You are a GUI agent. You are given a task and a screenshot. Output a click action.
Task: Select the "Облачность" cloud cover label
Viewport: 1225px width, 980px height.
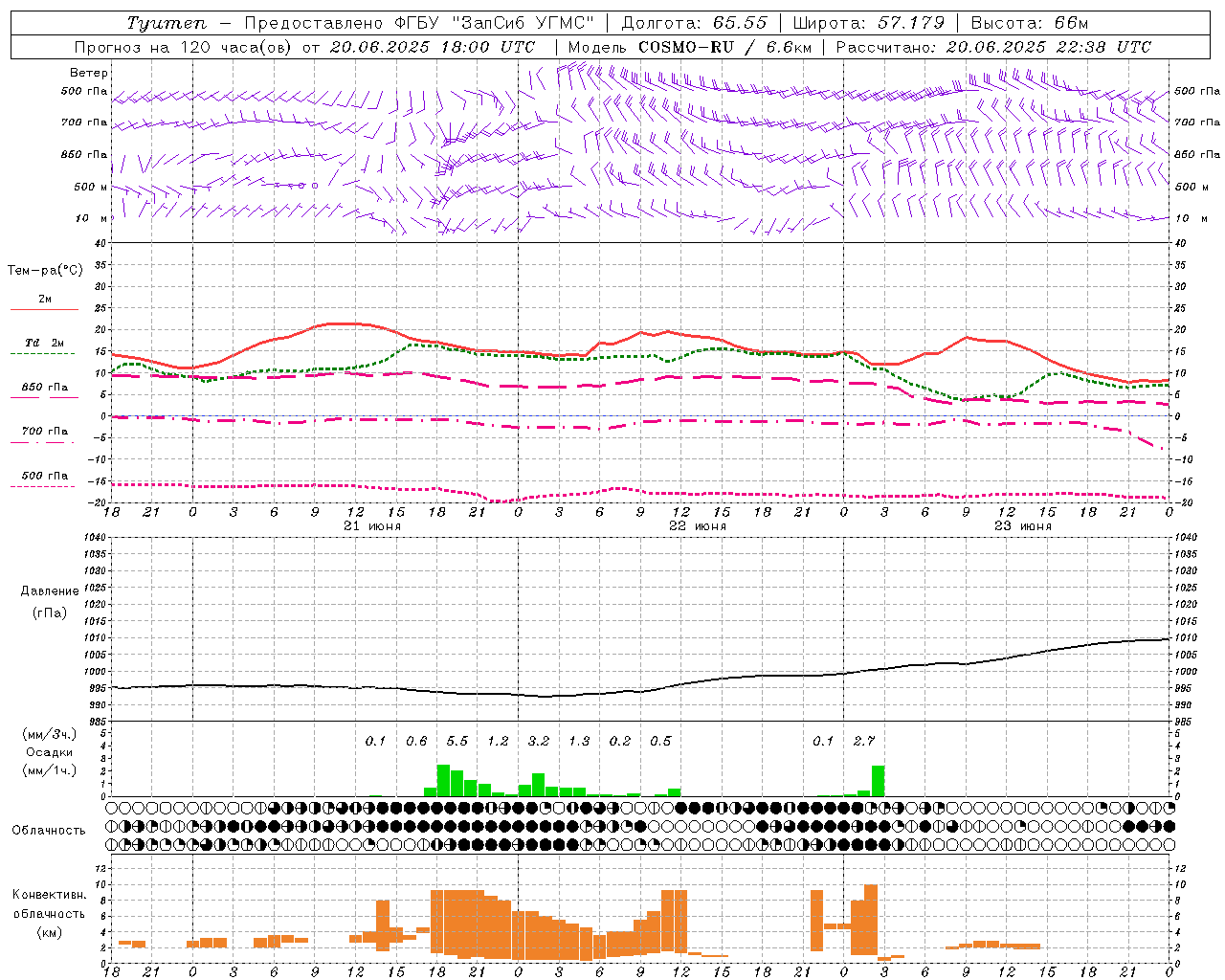point(49,830)
